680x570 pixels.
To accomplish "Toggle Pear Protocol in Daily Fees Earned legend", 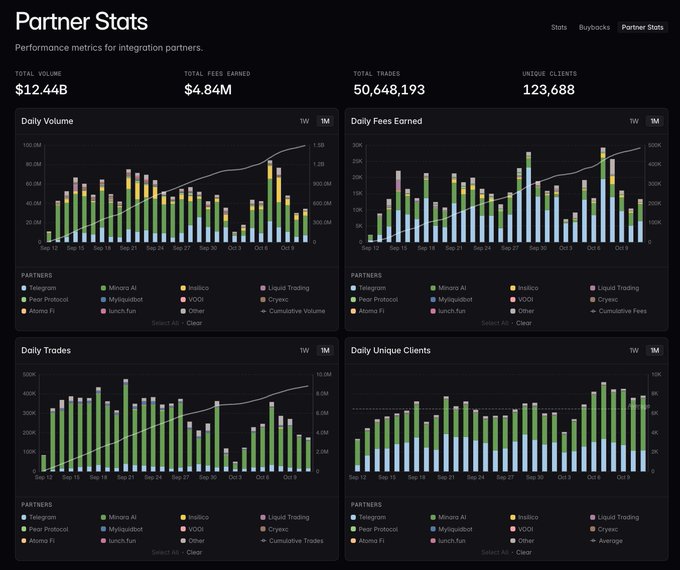I will (374, 300).
